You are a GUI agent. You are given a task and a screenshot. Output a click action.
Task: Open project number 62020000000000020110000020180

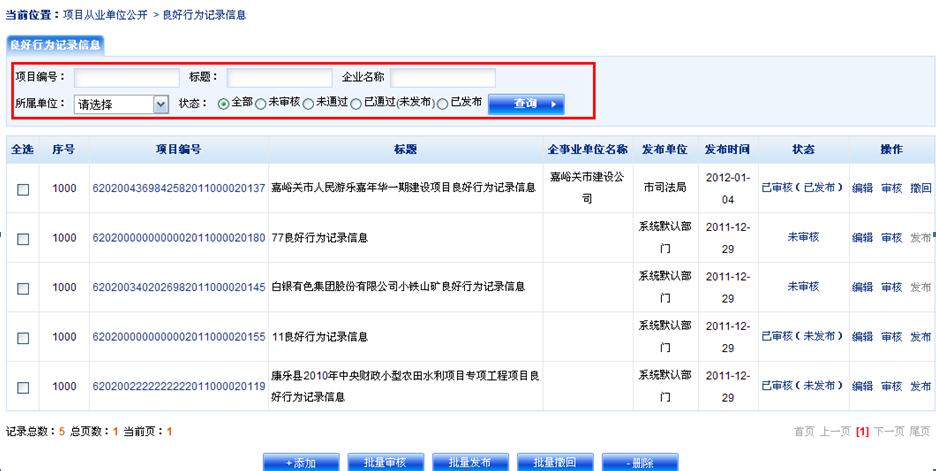click(x=178, y=238)
